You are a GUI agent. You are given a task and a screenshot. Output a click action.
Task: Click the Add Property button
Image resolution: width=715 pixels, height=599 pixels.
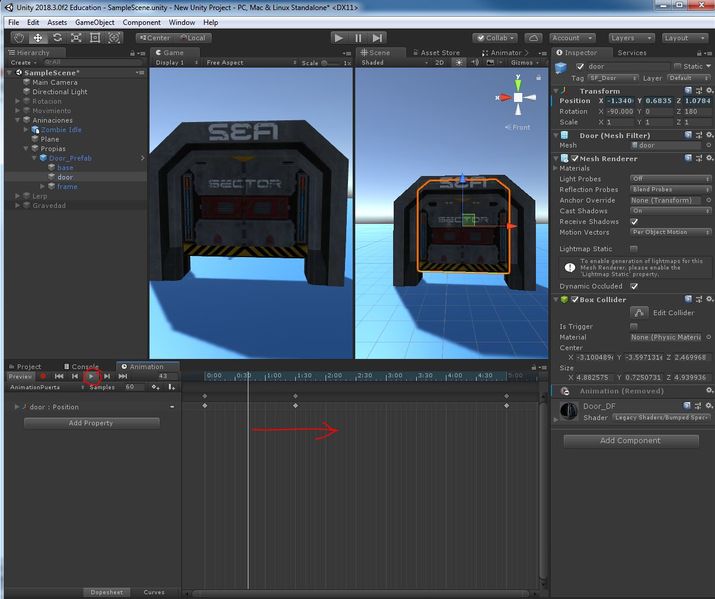(91, 423)
